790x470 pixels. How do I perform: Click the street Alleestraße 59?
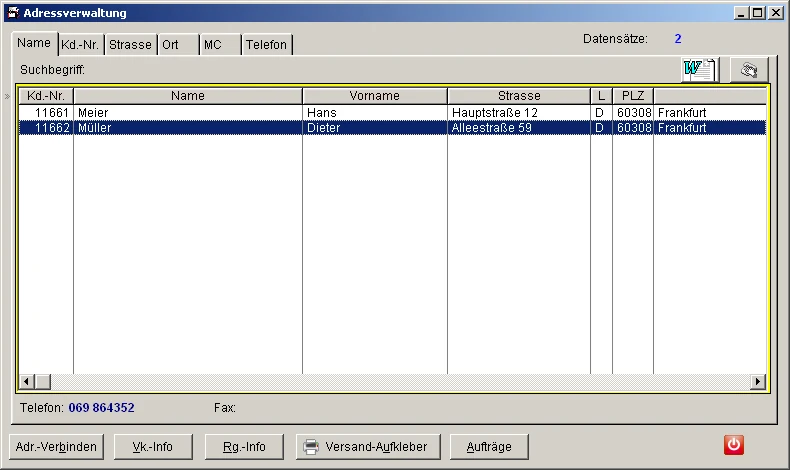(x=491, y=127)
